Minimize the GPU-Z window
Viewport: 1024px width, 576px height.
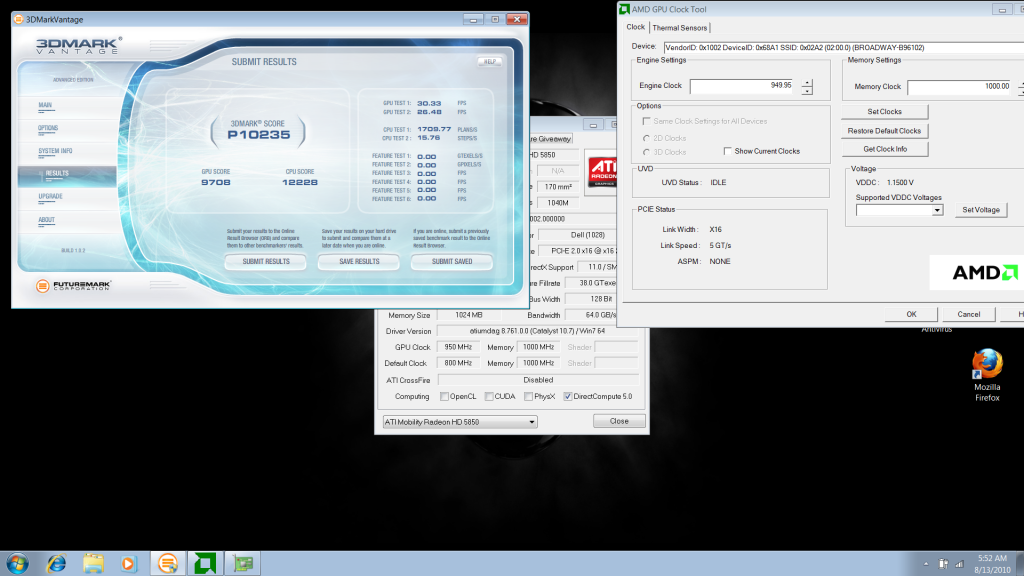593,125
